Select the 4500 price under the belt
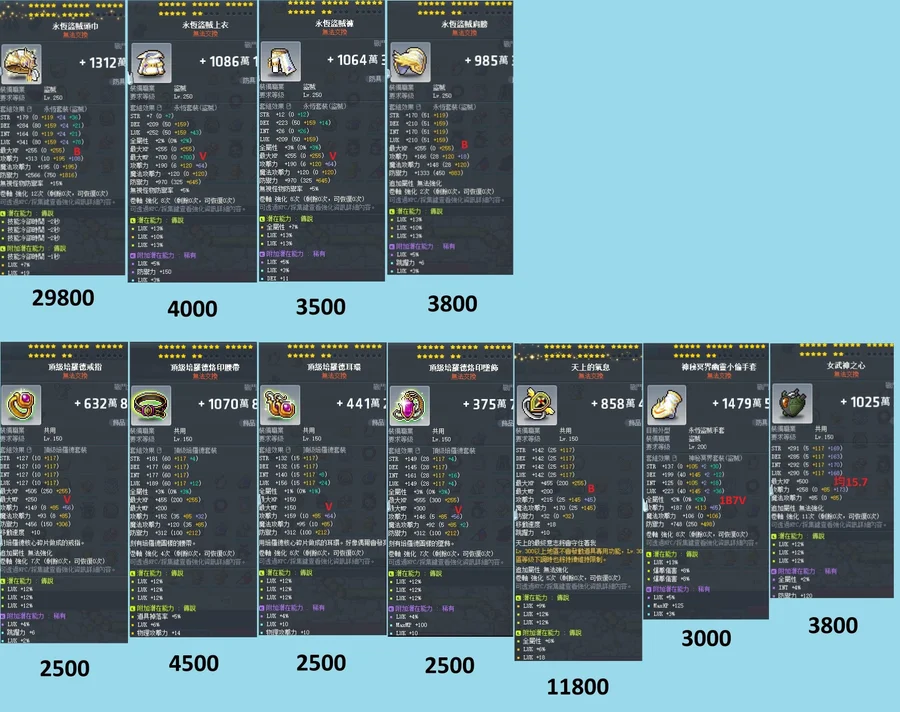The width and height of the screenshot is (900, 712). pos(193,664)
